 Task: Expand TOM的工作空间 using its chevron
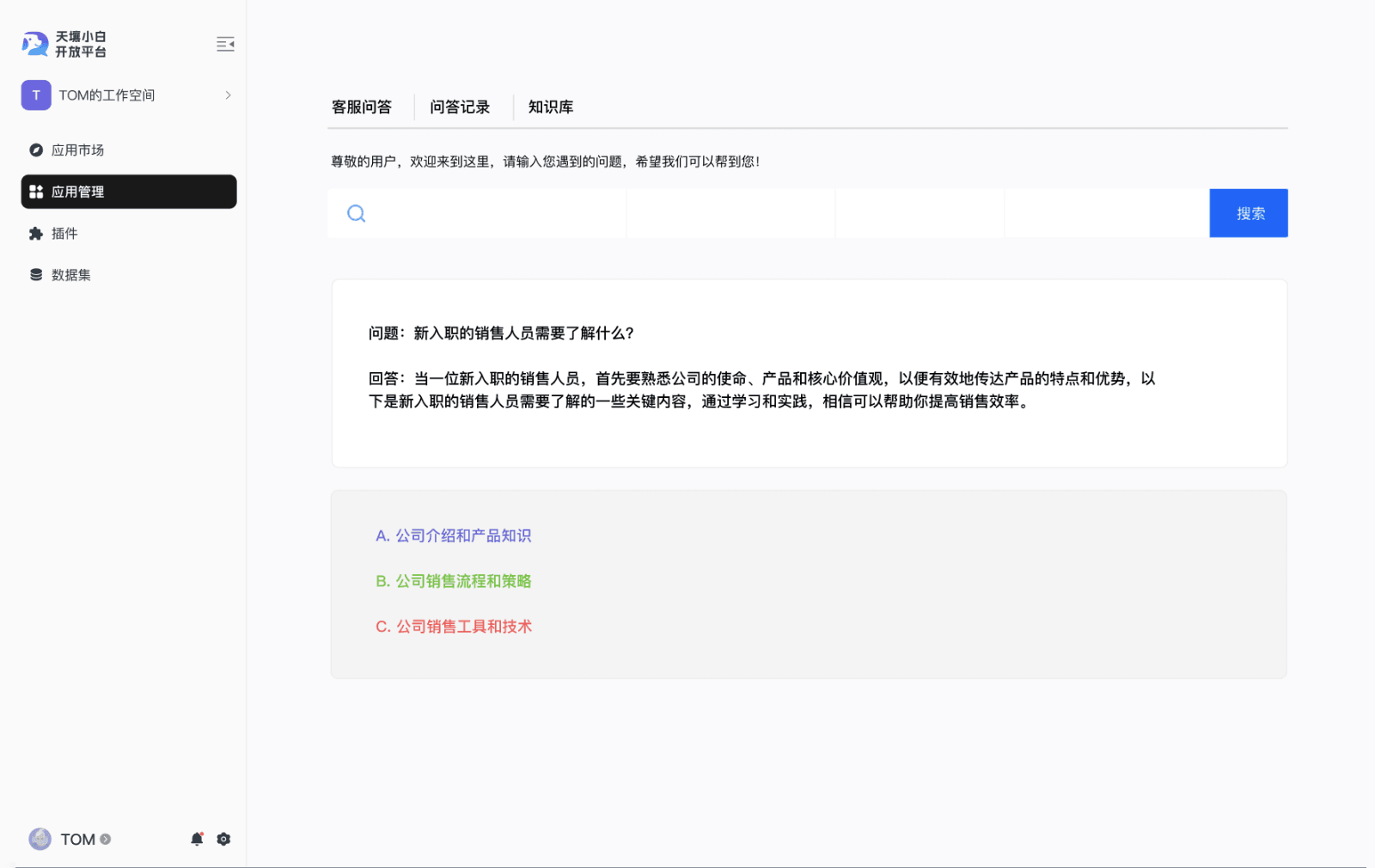[x=228, y=95]
